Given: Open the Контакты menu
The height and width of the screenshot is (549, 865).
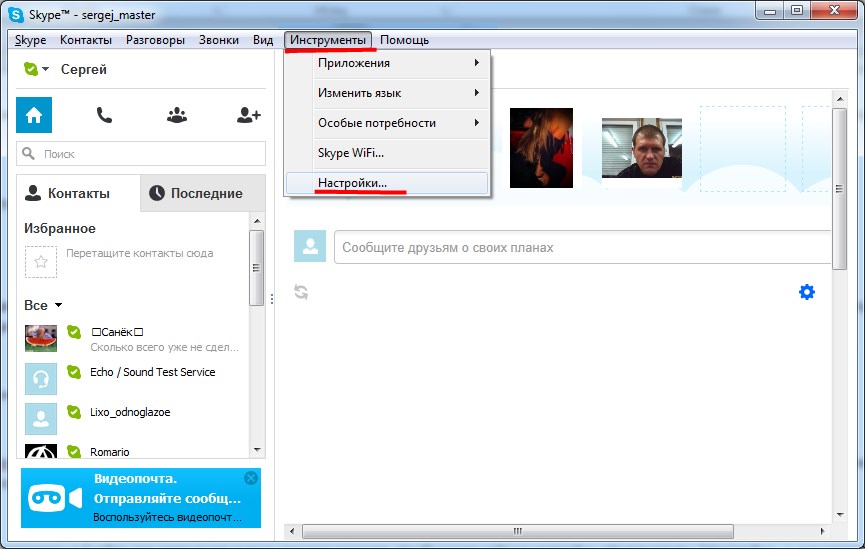Looking at the screenshot, I should click(86, 40).
